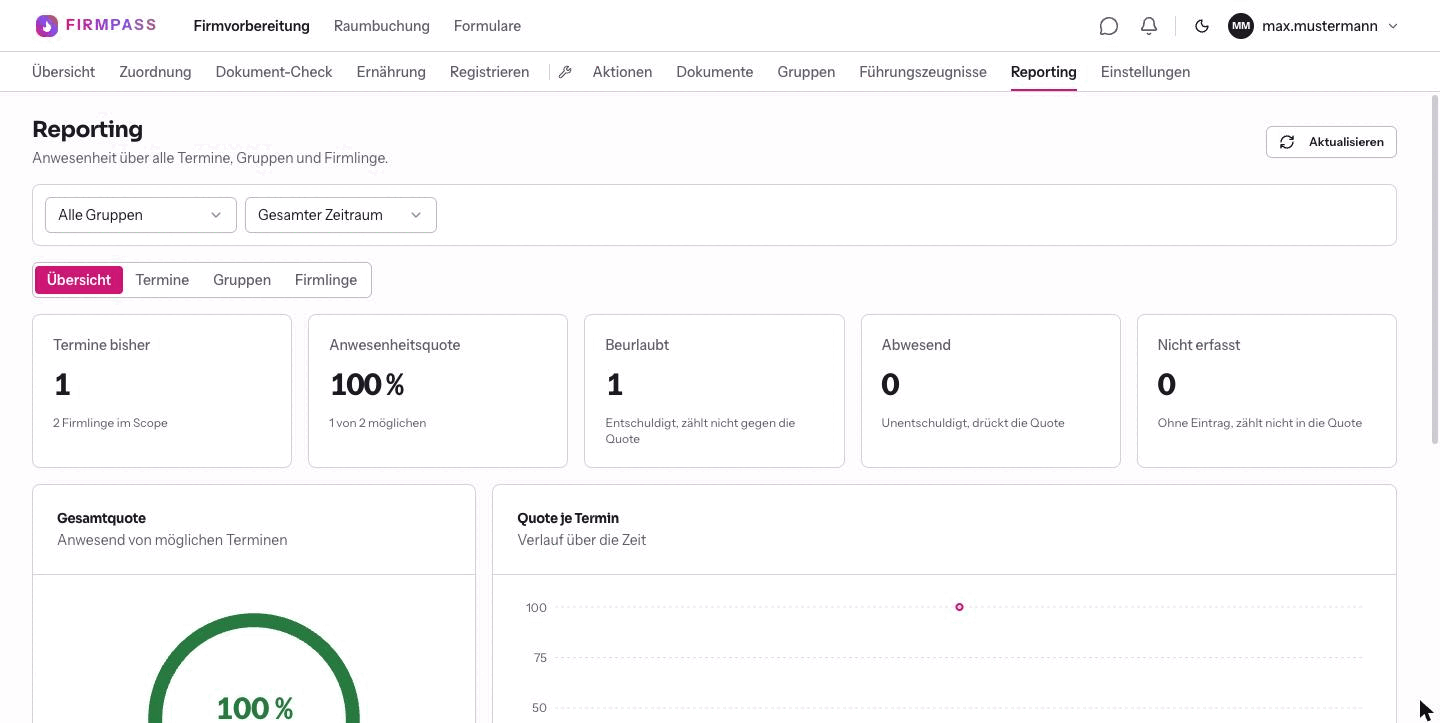The height and width of the screenshot is (723, 1440).
Task: Switch to the Gruppen report view
Action: point(242,280)
